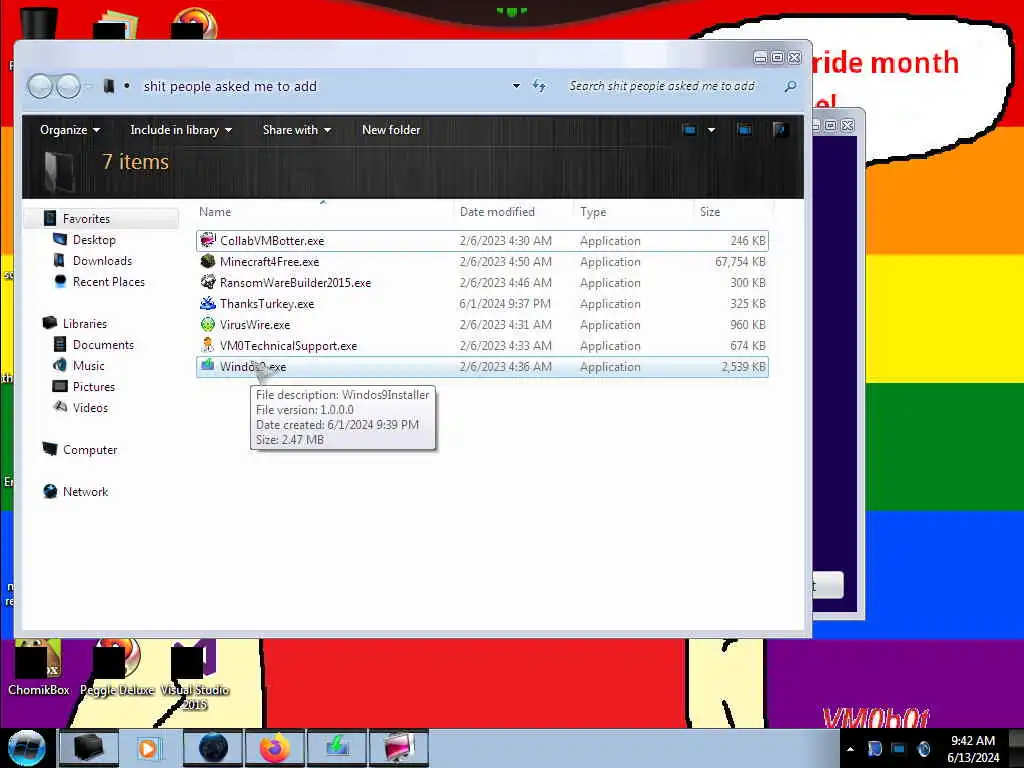Open Pictures library

click(x=93, y=386)
